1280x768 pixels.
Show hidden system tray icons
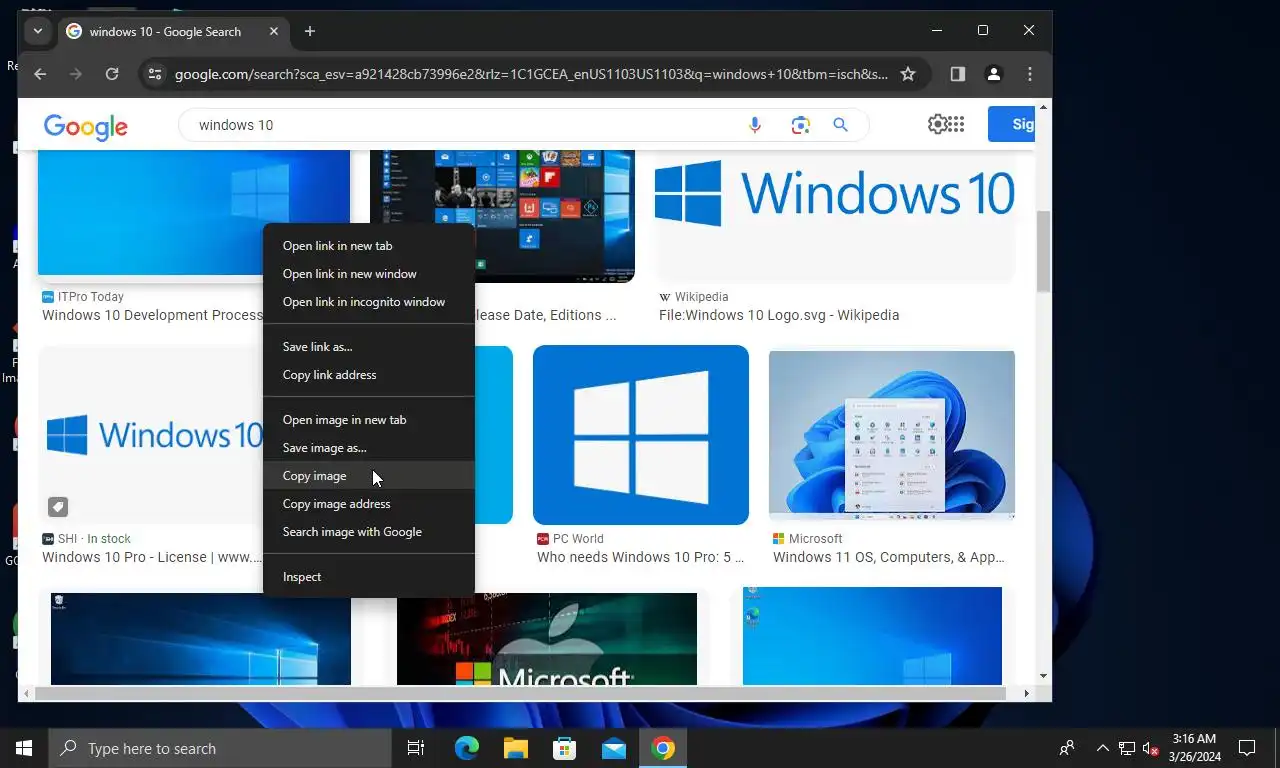click(1103, 748)
